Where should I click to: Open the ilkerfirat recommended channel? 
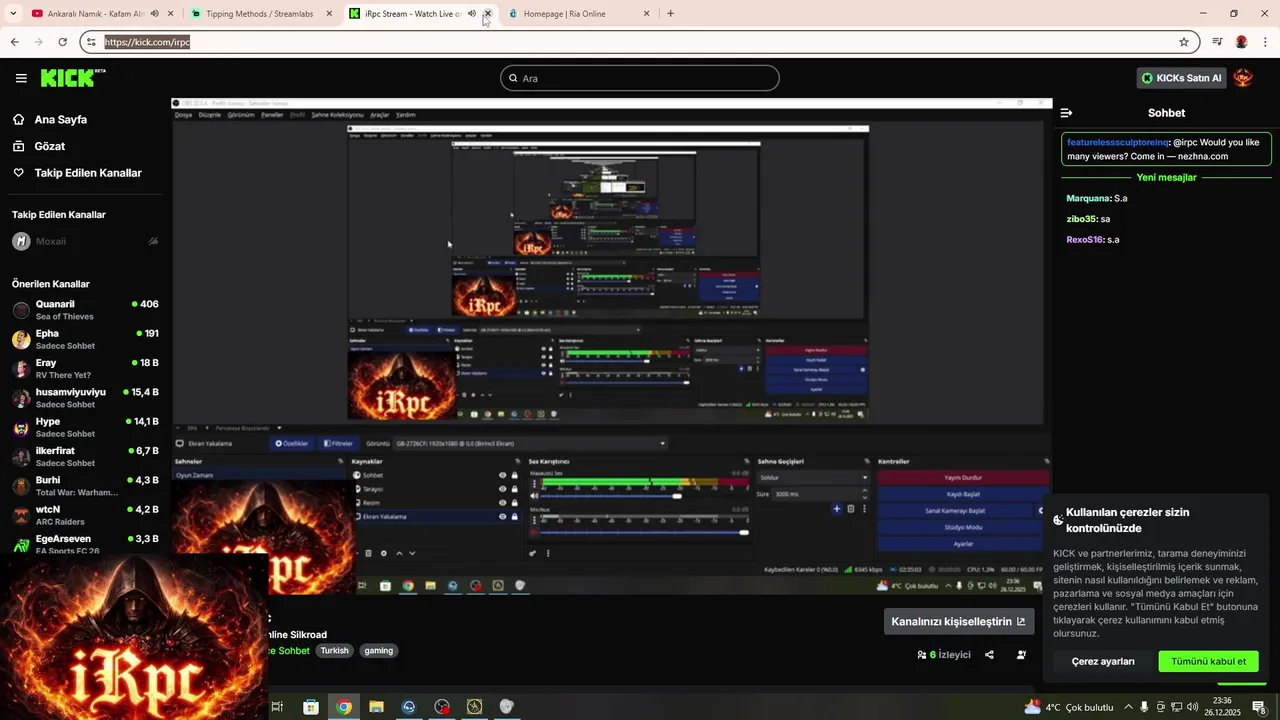[x=85, y=457]
